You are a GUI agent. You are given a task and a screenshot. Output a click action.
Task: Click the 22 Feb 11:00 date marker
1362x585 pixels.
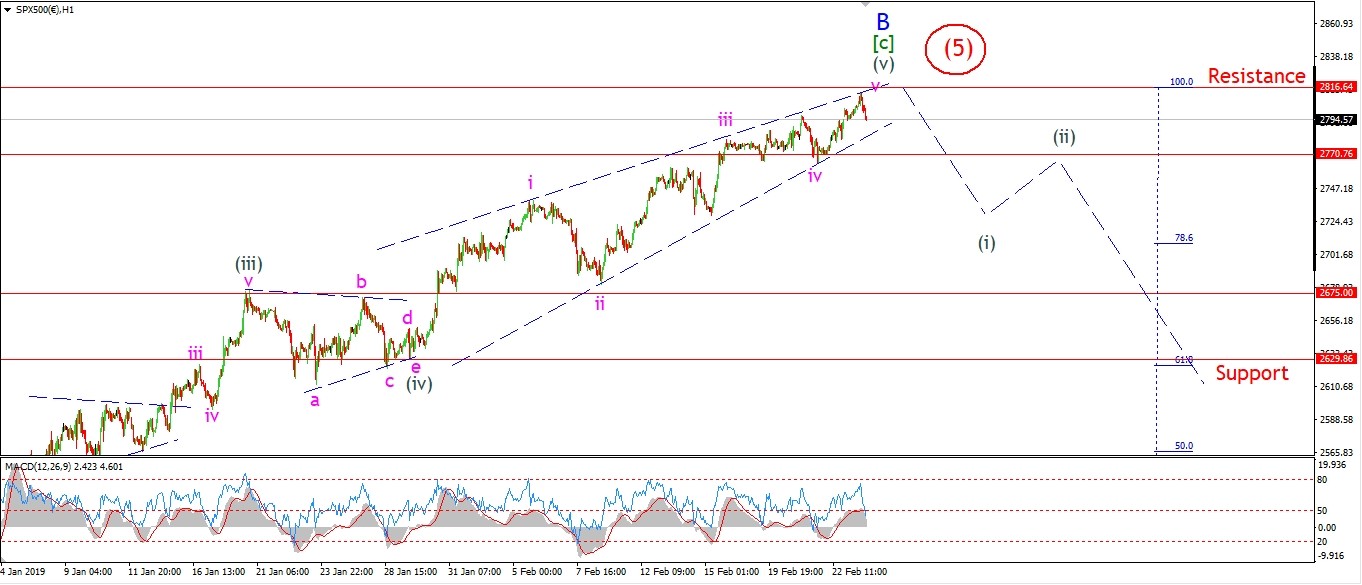click(856, 573)
